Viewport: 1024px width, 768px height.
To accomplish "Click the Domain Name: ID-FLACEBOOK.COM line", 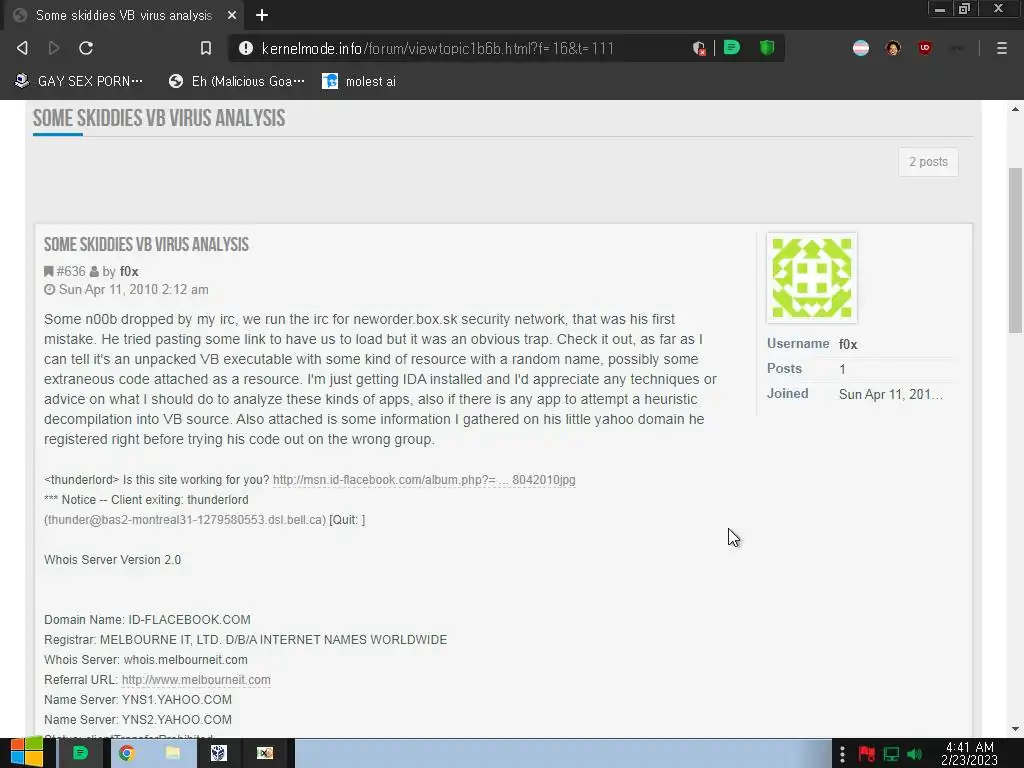I will (147, 620).
